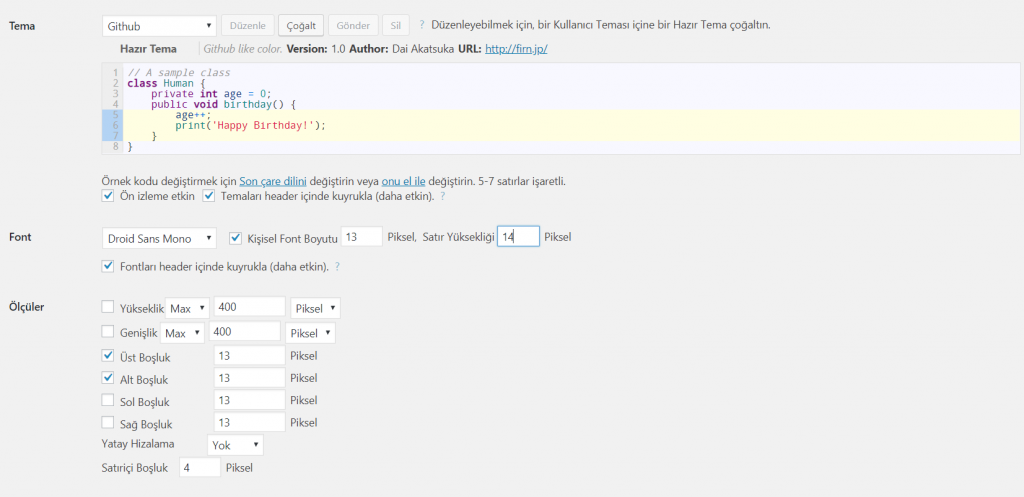Image resolution: width=1024 pixels, height=497 pixels.
Task: Open the Genişlik Piksel unit dropdown
Action: pos(310,332)
